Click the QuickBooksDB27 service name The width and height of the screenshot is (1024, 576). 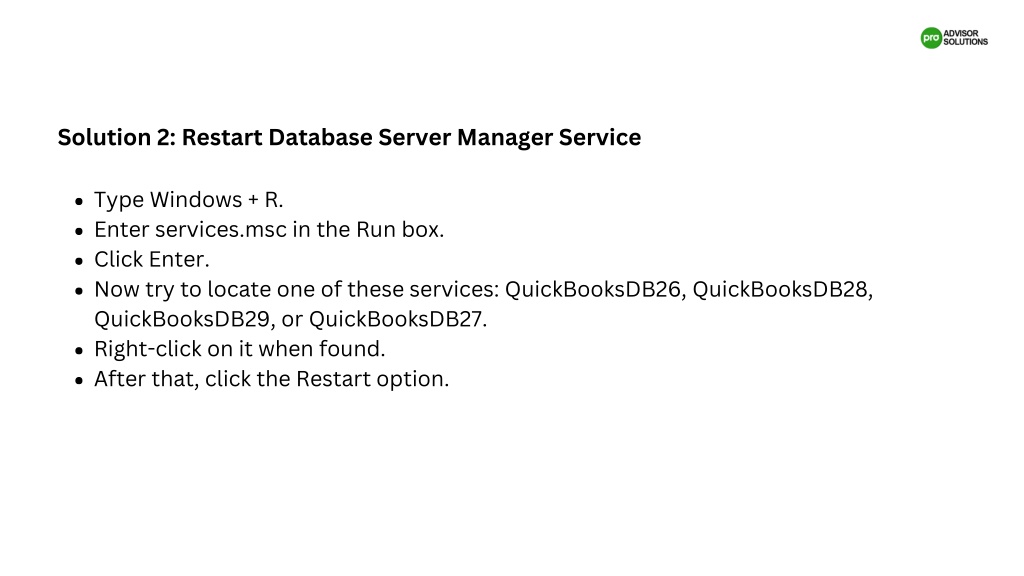[x=396, y=319]
